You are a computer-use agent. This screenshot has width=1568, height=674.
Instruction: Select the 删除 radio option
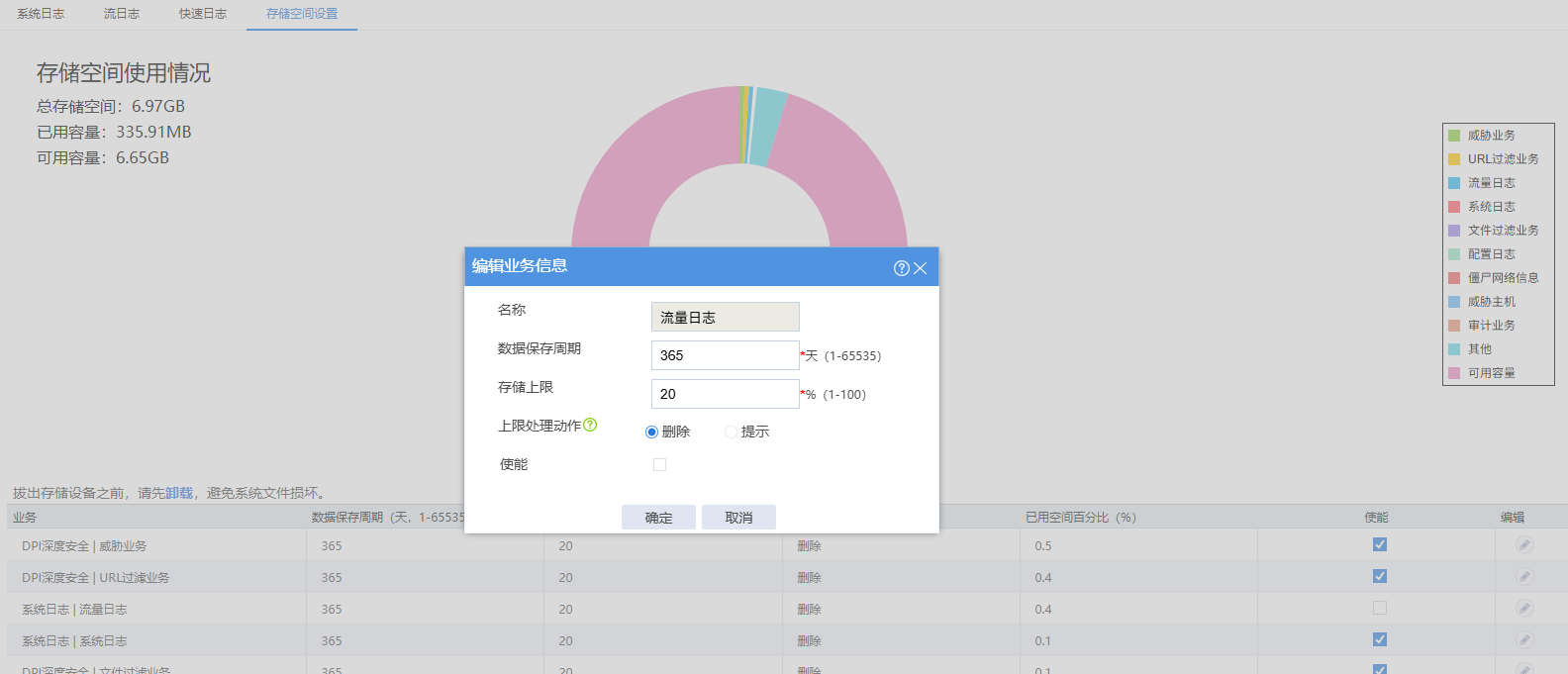click(x=651, y=432)
